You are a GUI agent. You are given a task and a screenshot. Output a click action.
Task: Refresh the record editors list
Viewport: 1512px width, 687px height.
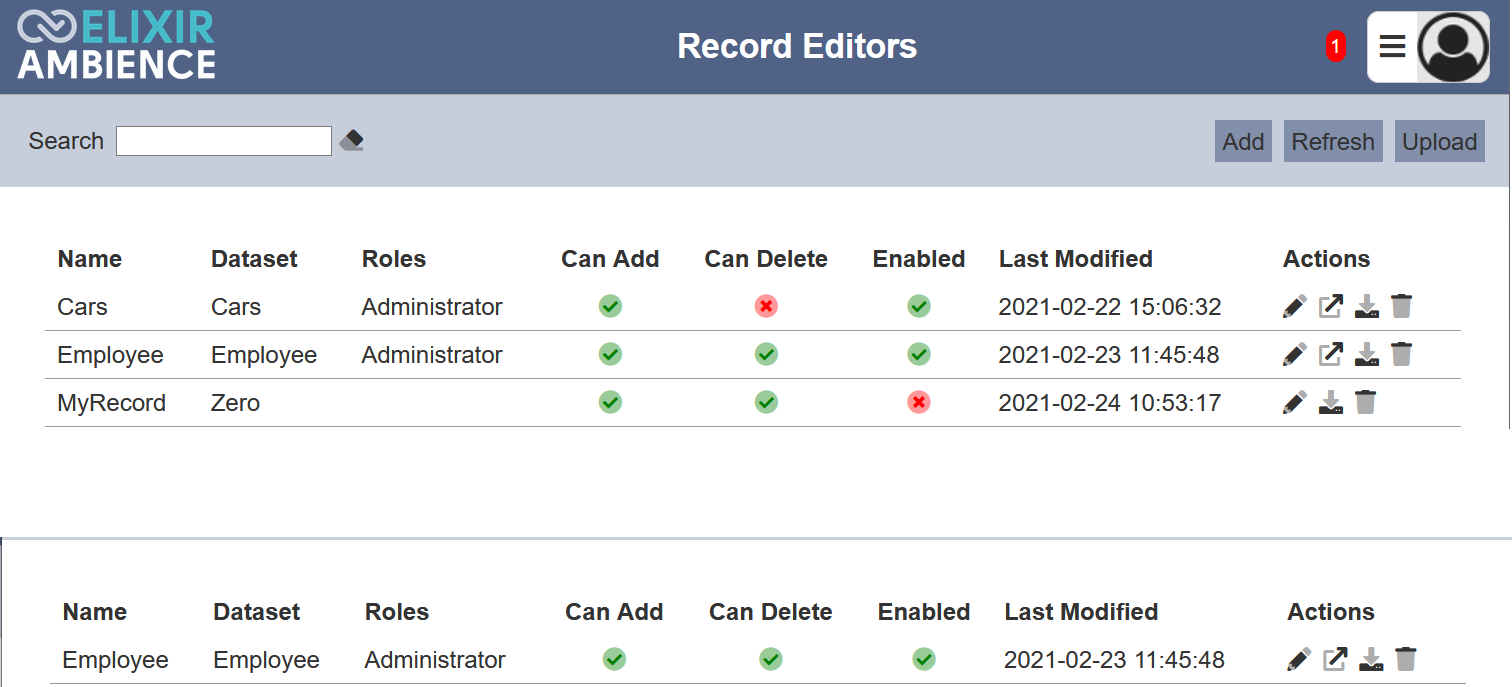click(x=1333, y=141)
